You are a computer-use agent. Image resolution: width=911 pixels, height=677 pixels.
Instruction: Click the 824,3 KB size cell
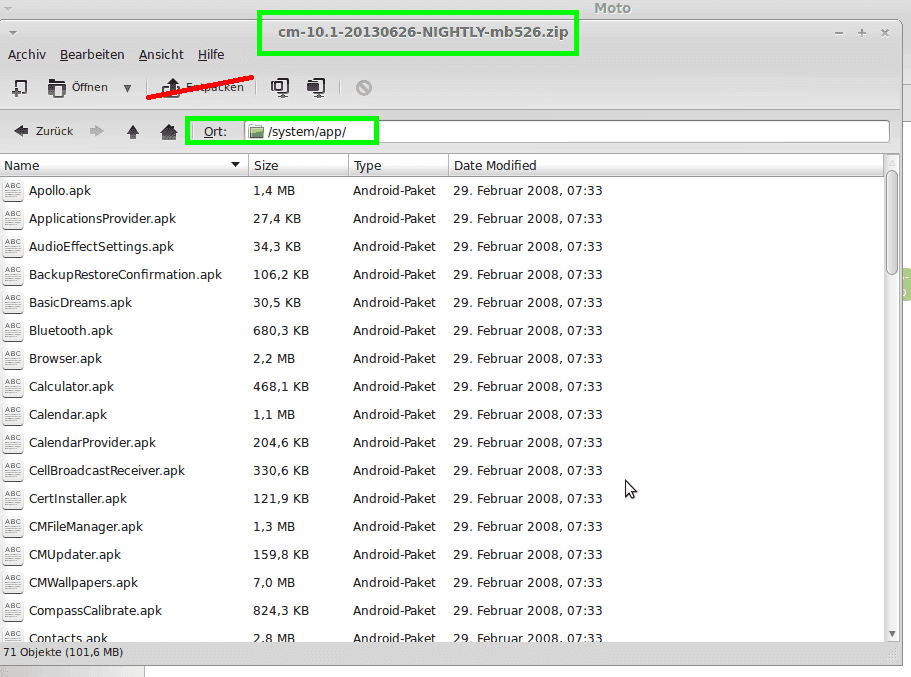tap(281, 611)
